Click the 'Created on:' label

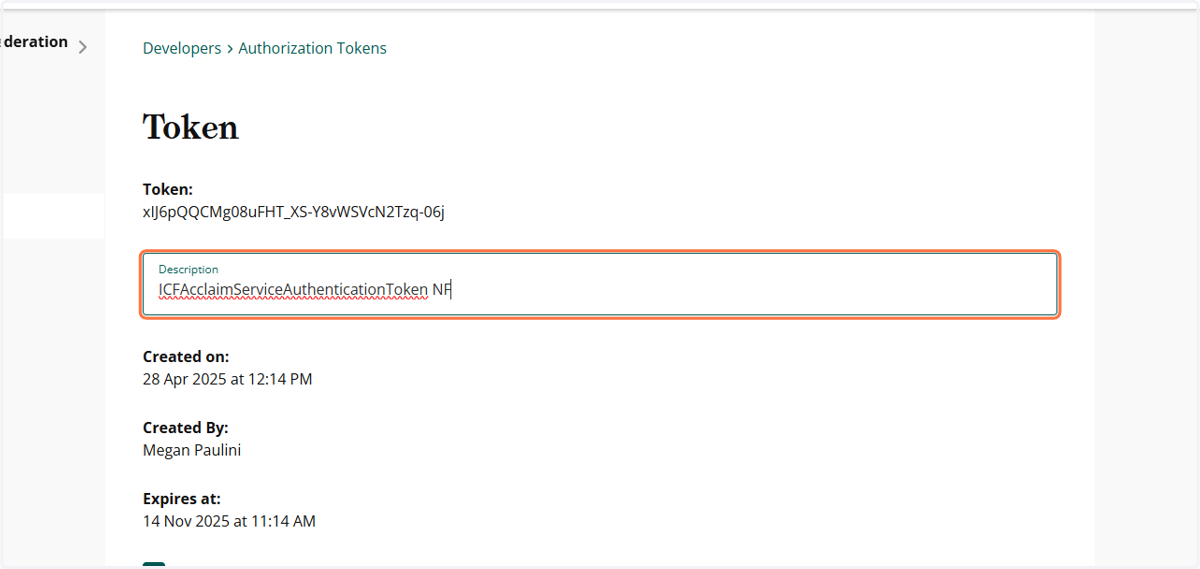(x=186, y=356)
